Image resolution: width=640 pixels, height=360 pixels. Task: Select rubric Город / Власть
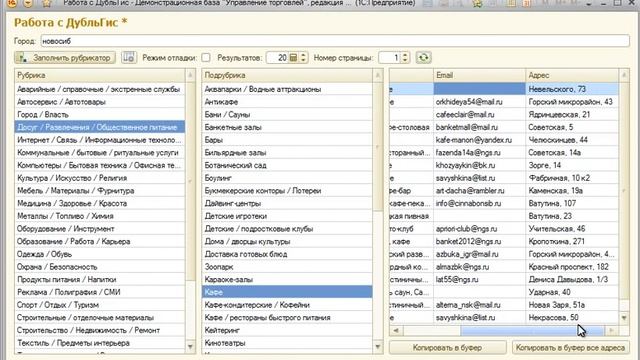click(100, 114)
